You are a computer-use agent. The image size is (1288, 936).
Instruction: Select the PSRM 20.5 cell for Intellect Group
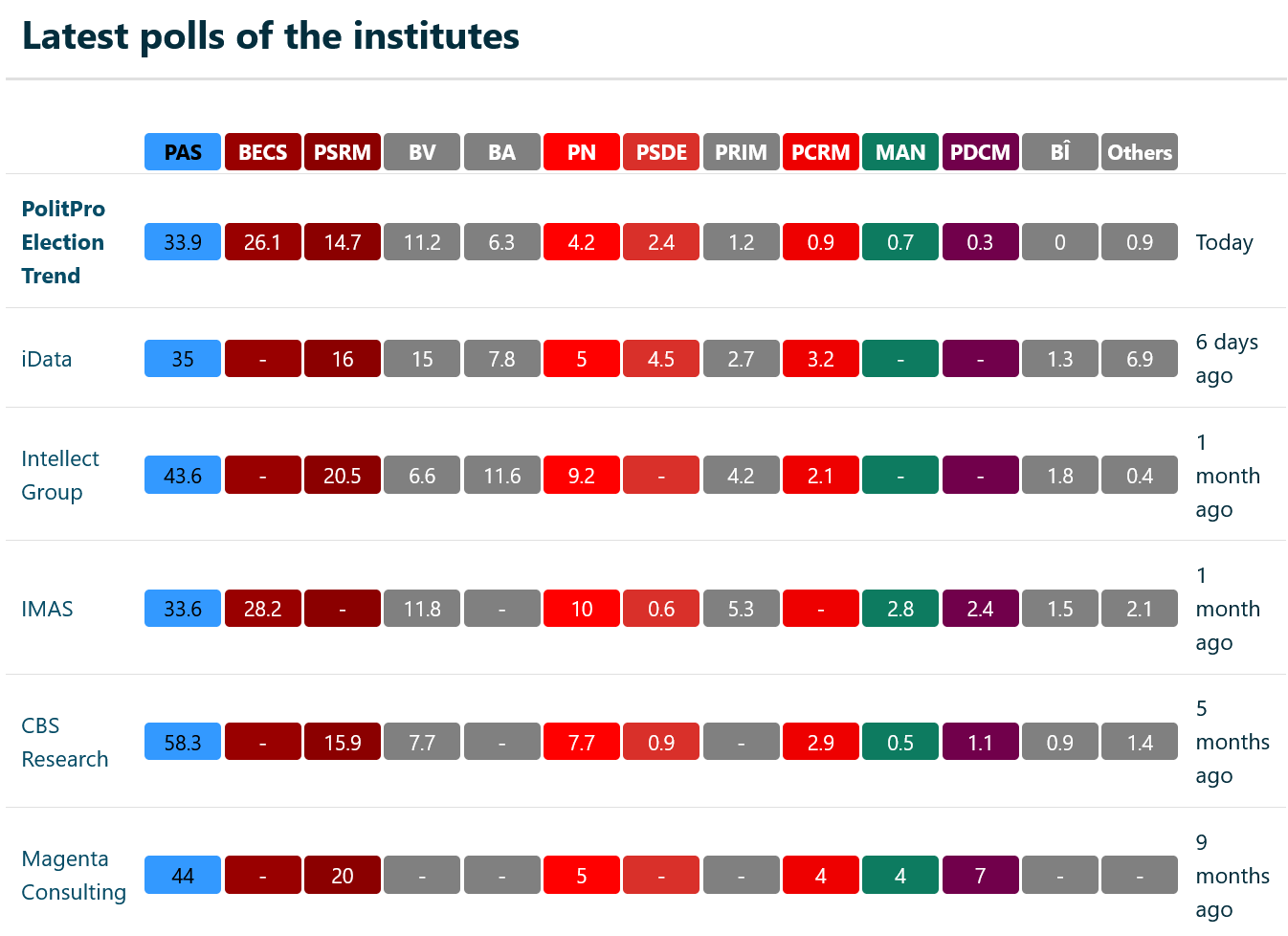click(x=343, y=476)
